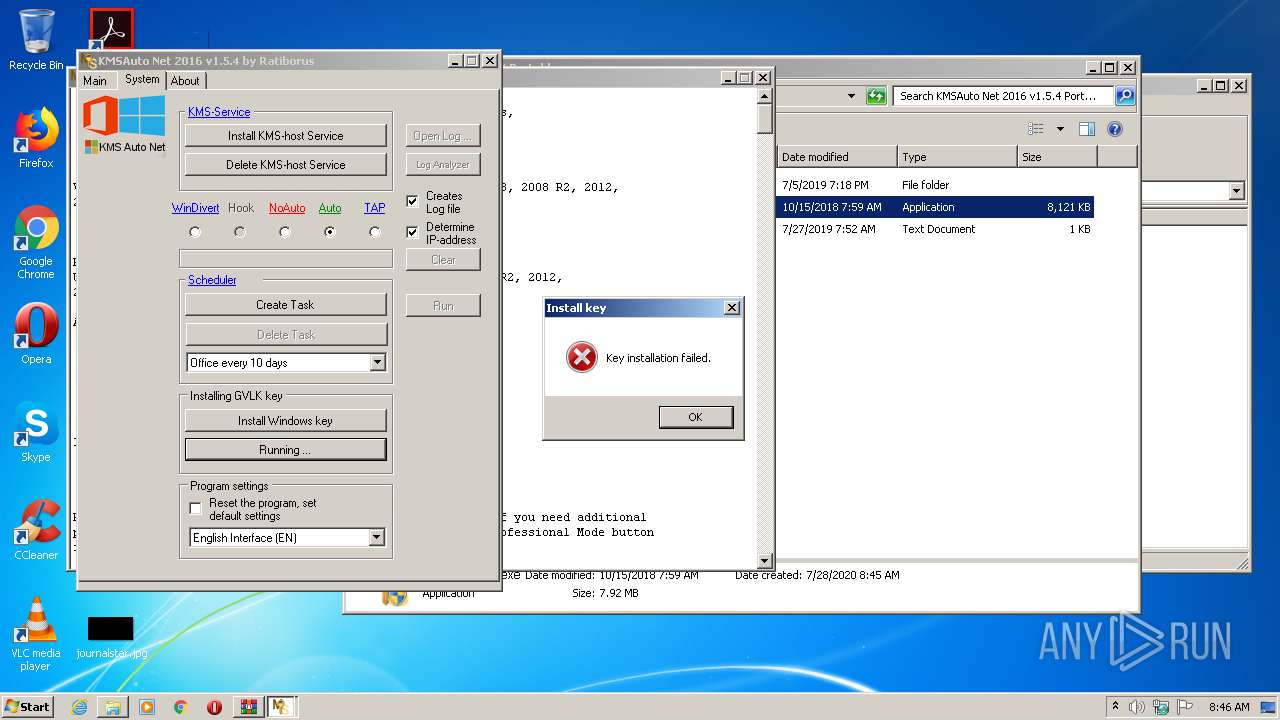Open Opera from the taskbar
This screenshot has width=1280, height=720.
point(214,707)
